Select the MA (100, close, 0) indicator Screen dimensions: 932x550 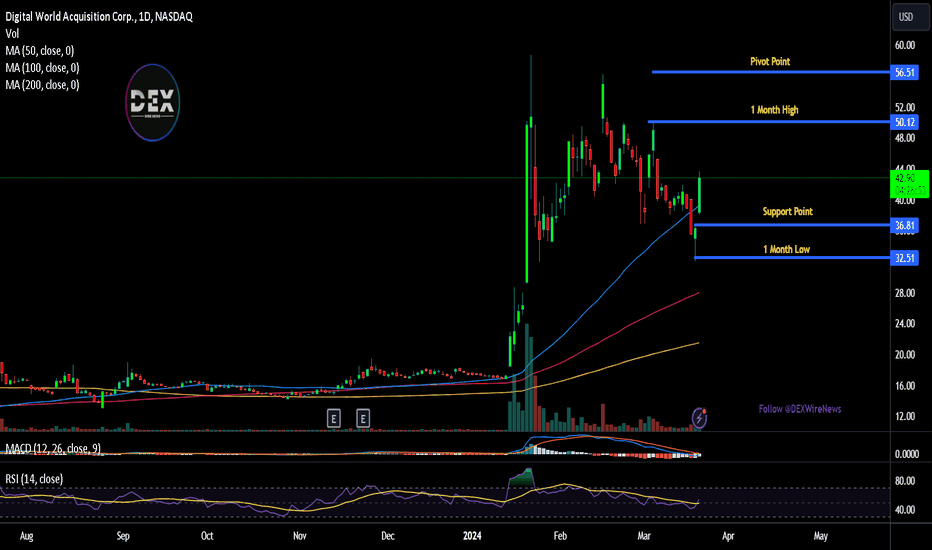(42, 68)
